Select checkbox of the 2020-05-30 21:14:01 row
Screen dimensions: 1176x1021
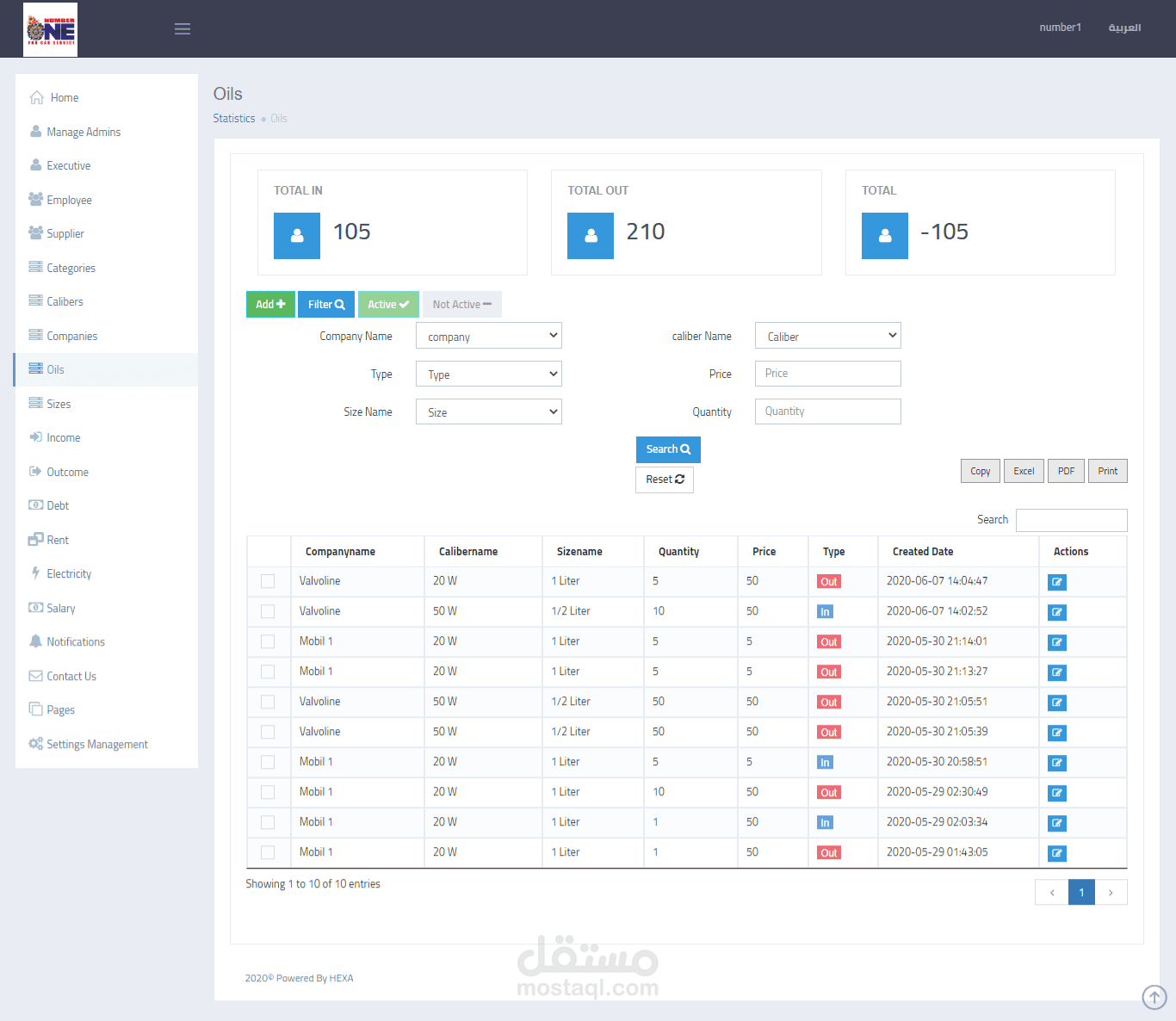tap(268, 641)
